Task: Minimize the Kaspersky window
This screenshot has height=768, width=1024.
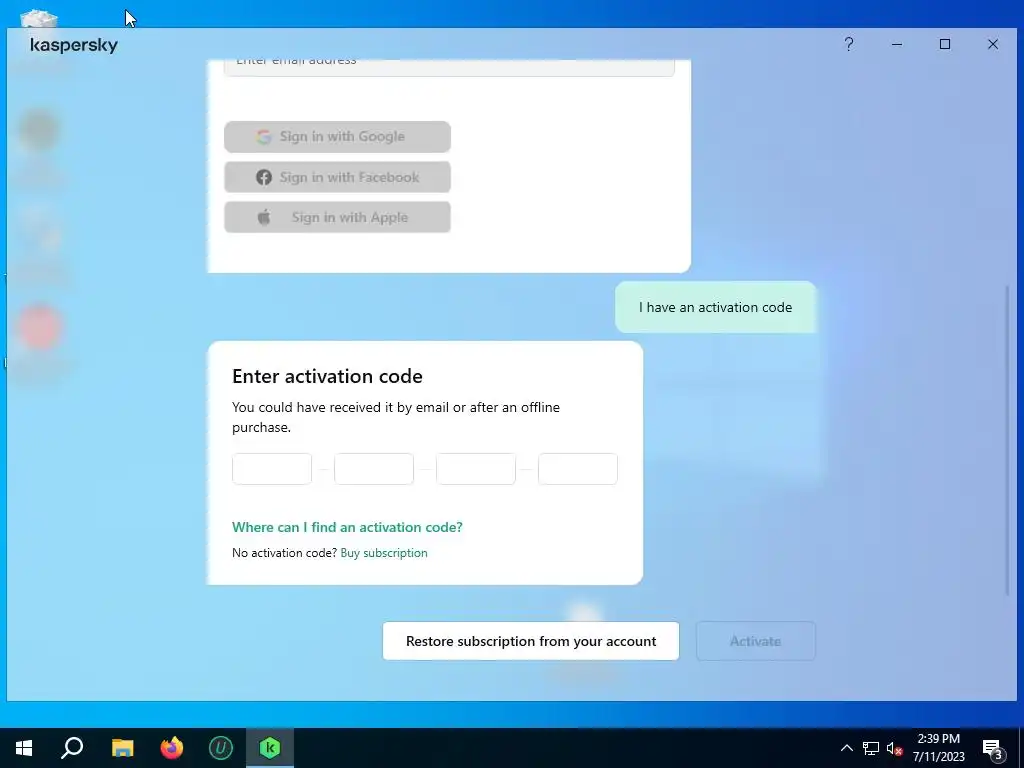Action: pos(897,44)
